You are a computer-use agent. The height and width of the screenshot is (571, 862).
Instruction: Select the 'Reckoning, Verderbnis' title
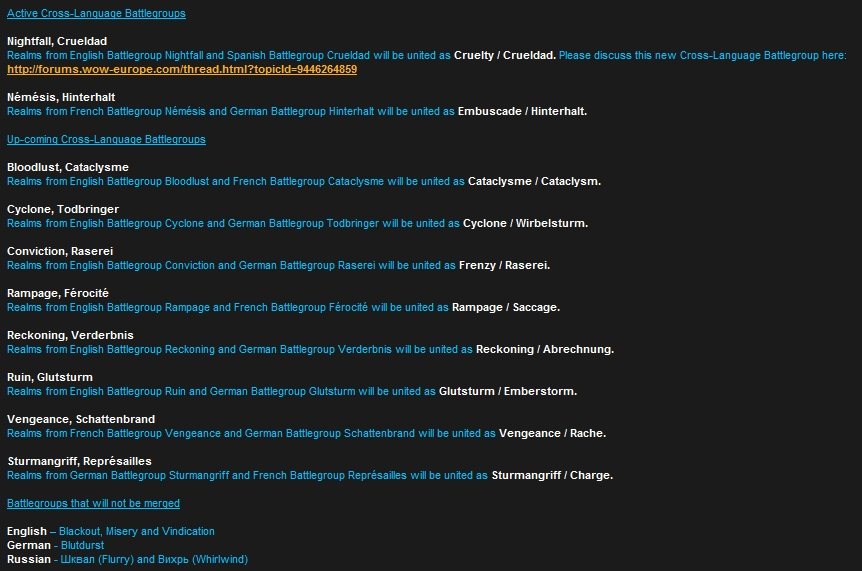pyautogui.click(x=70, y=335)
